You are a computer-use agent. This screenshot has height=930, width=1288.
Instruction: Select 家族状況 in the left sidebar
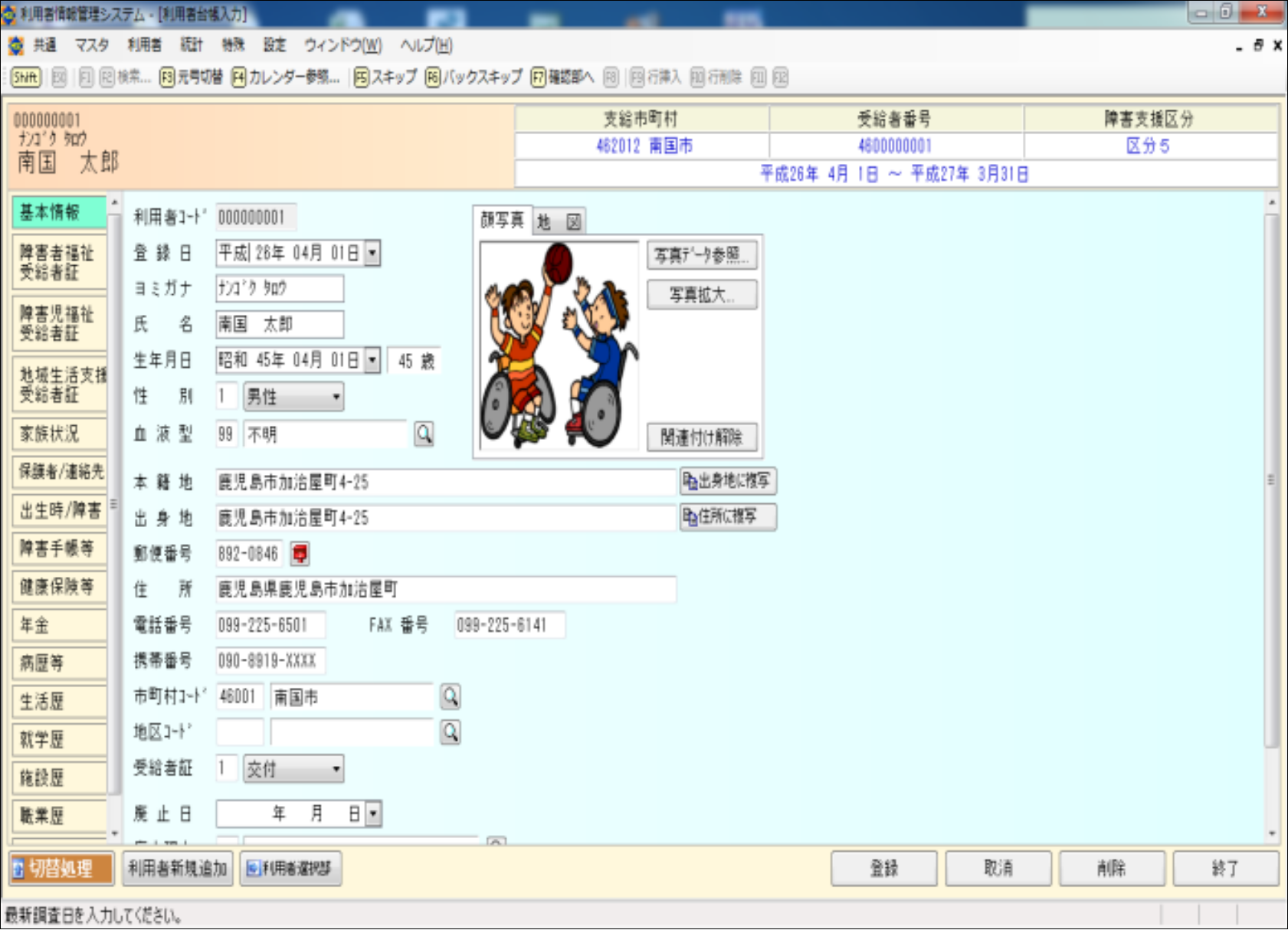pos(59,434)
